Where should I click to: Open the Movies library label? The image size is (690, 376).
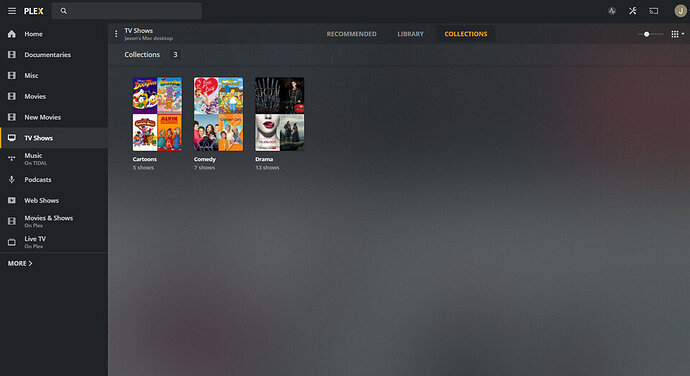[35, 96]
